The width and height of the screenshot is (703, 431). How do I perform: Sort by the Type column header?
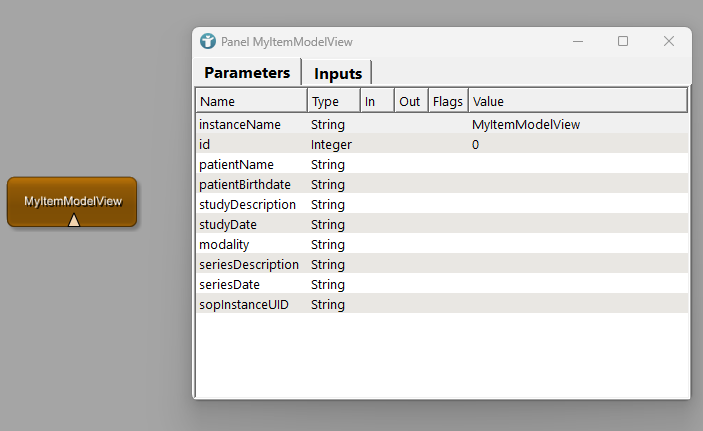332,101
